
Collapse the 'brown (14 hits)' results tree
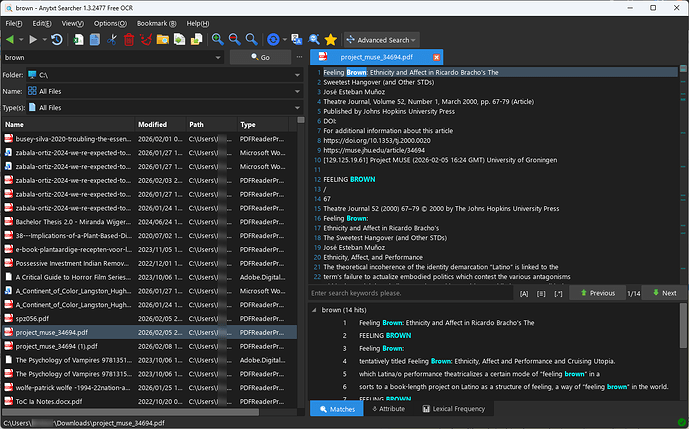click(x=315, y=310)
